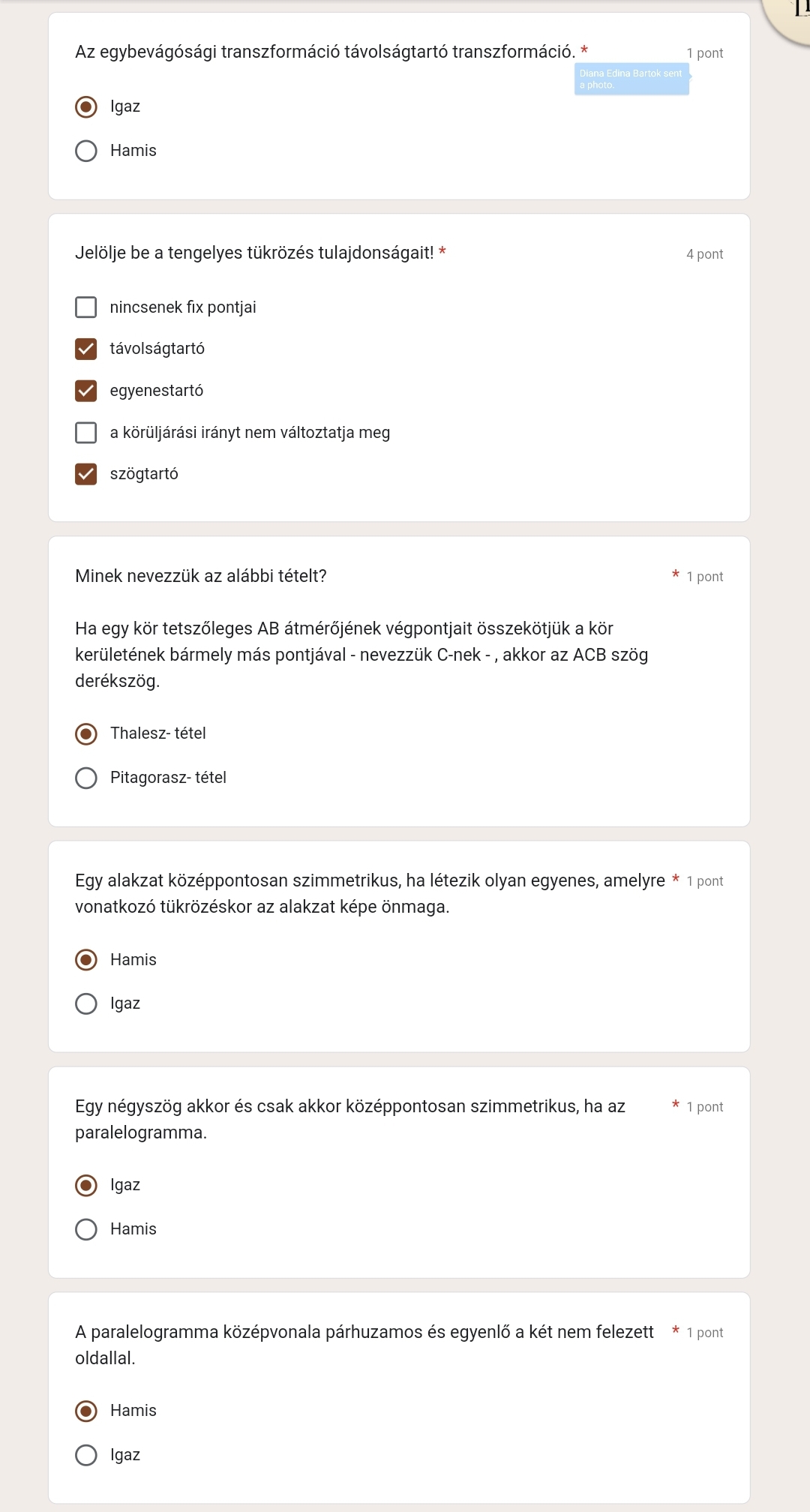Click the 'Minek nevezzük az alábbi tételt?' question title

(x=201, y=576)
